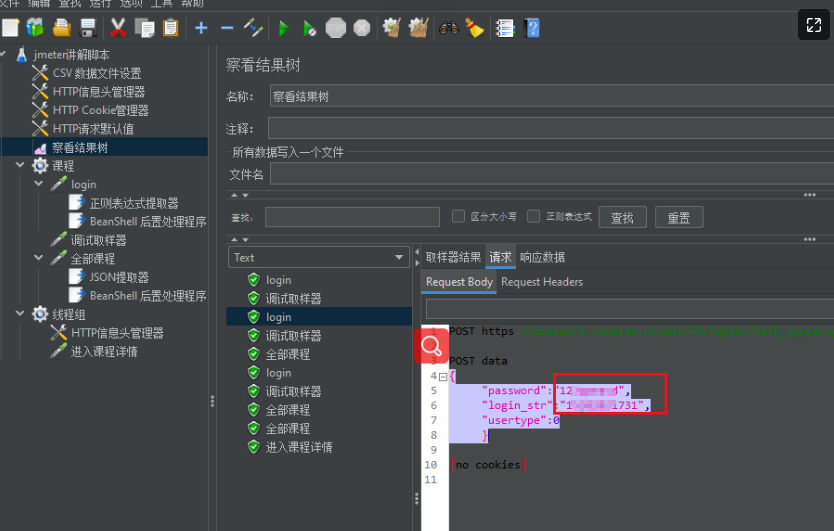
Task: Click the 查找 search text field
Action: pyautogui.click(x=352, y=217)
